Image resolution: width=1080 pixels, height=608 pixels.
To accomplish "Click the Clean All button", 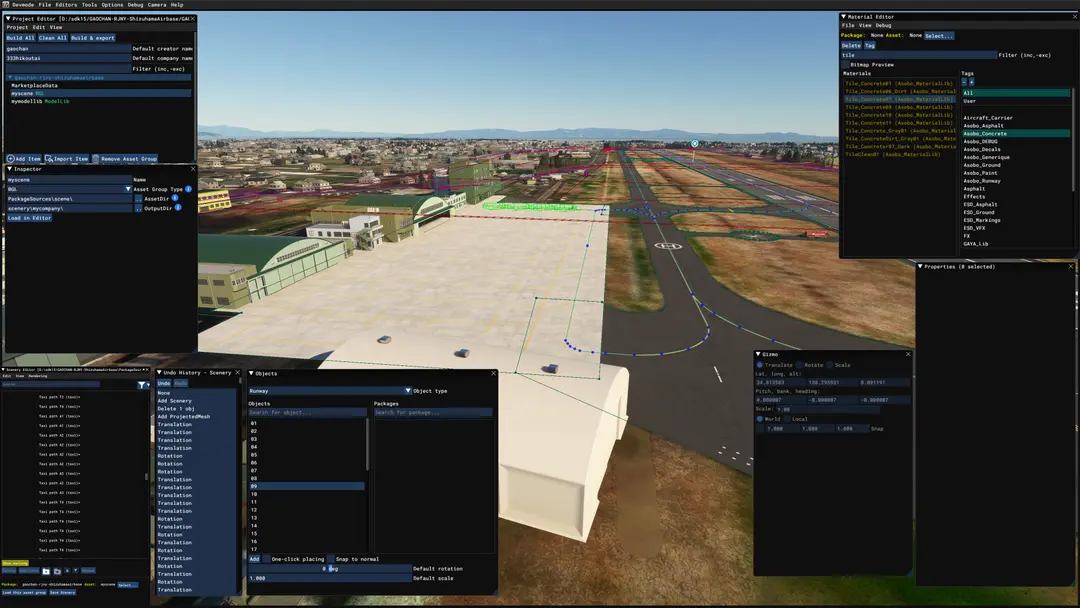I will 52,38.
